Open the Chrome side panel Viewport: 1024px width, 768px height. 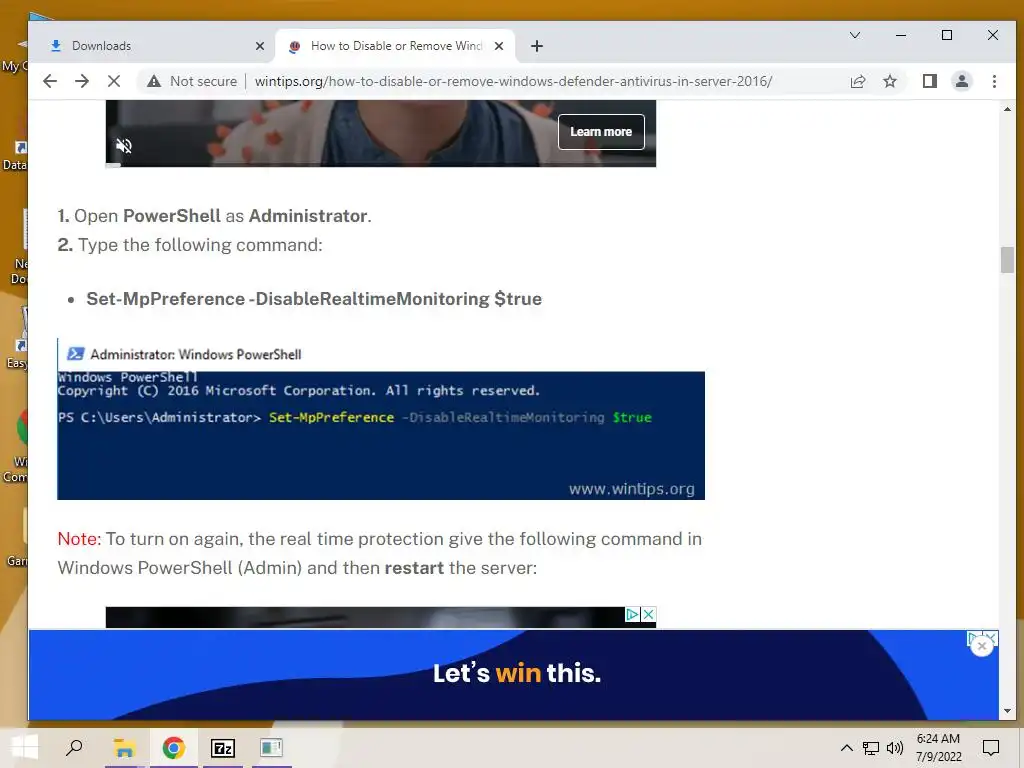[x=929, y=81]
